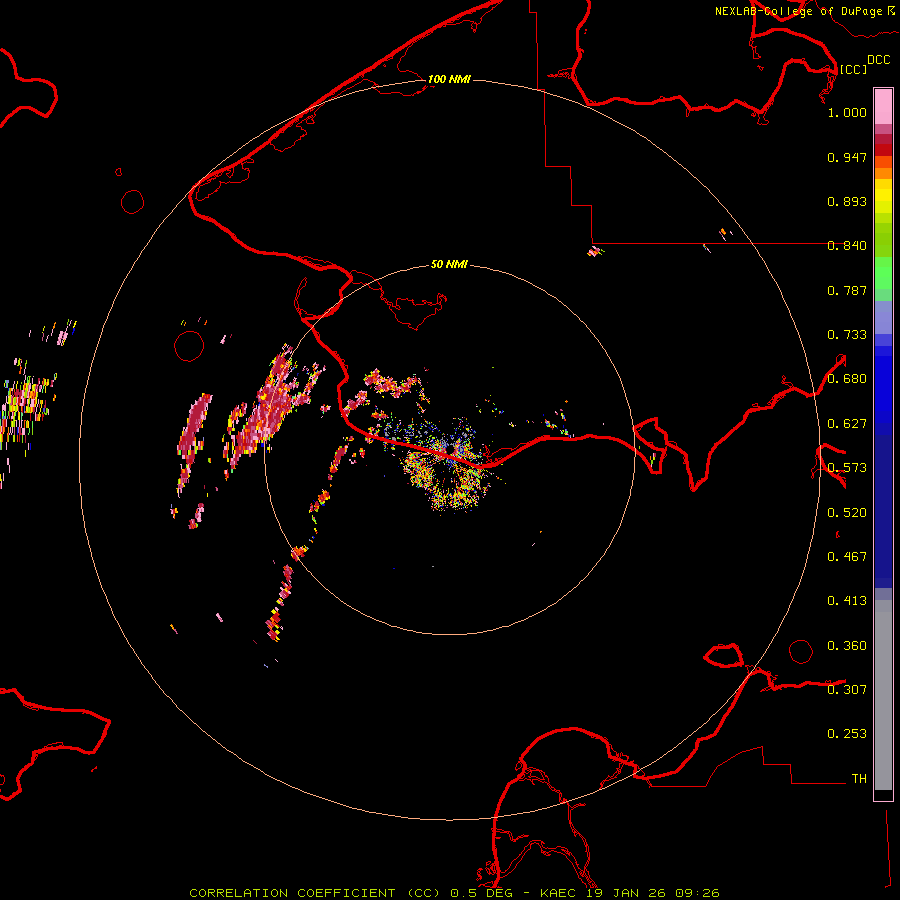Pick the orange swatch near 0.947
The height and width of the screenshot is (900, 900).
[x=883, y=162]
